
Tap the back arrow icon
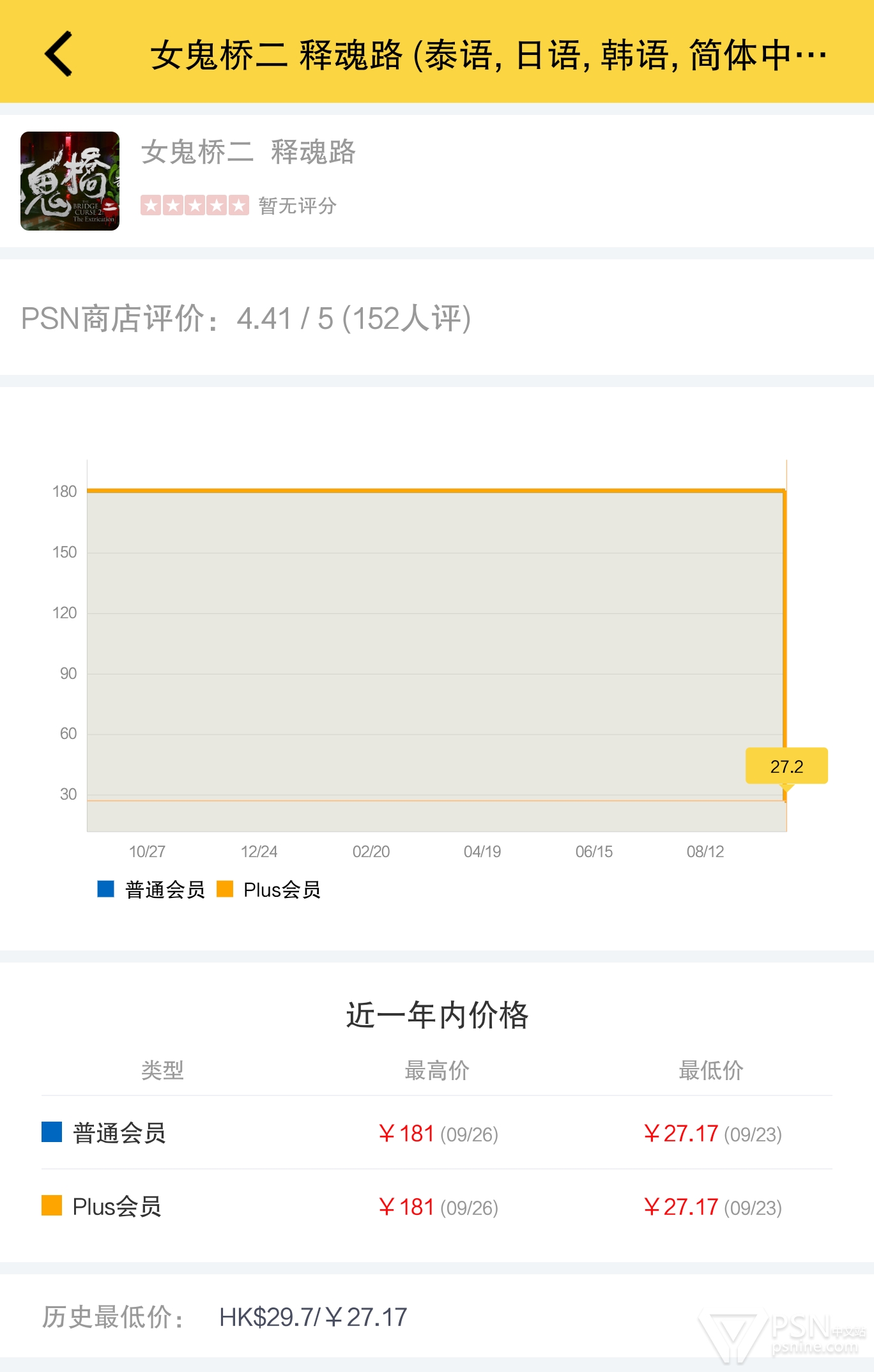click(x=59, y=54)
